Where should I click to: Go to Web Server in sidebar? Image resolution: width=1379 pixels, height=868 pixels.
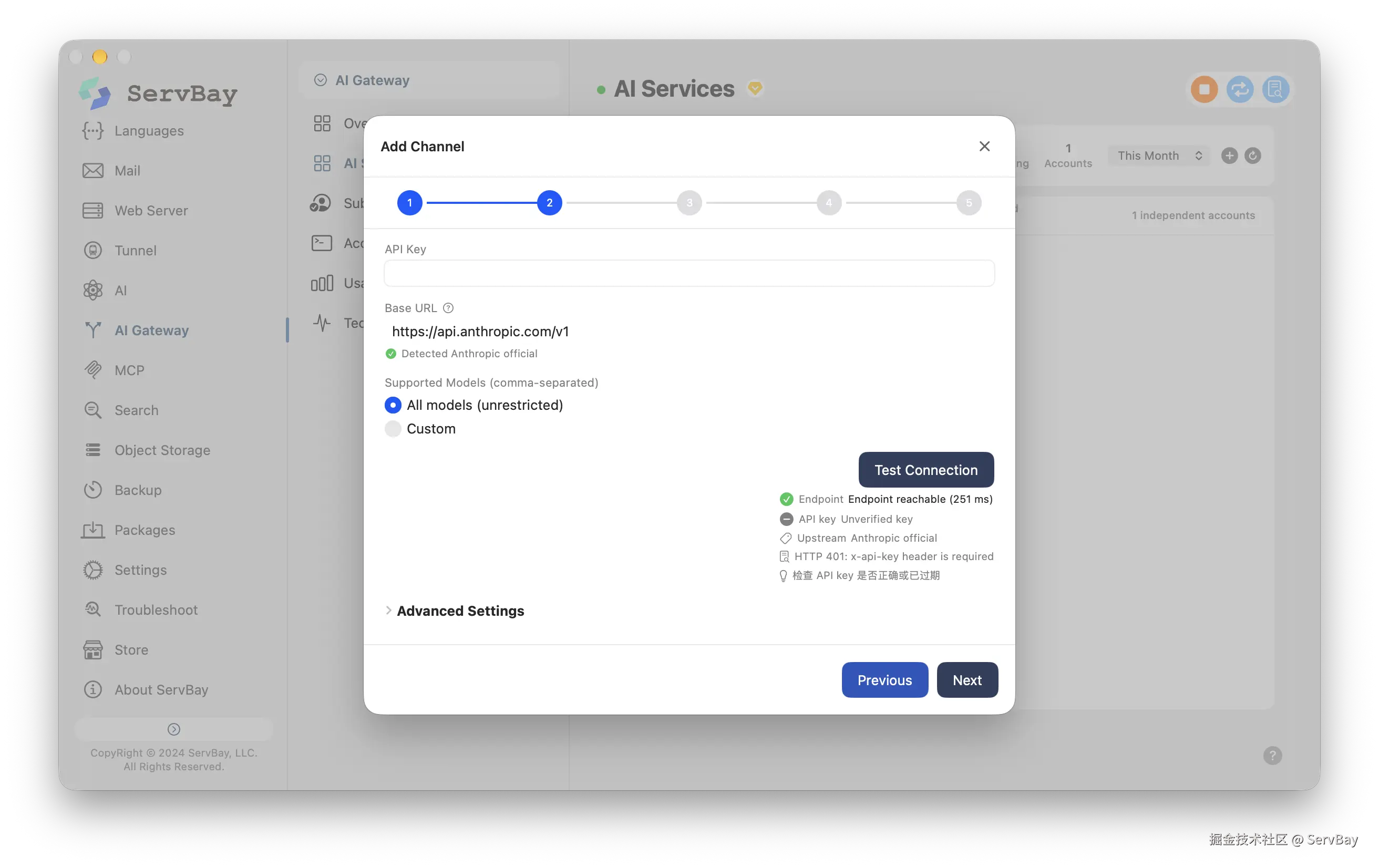coord(135,211)
